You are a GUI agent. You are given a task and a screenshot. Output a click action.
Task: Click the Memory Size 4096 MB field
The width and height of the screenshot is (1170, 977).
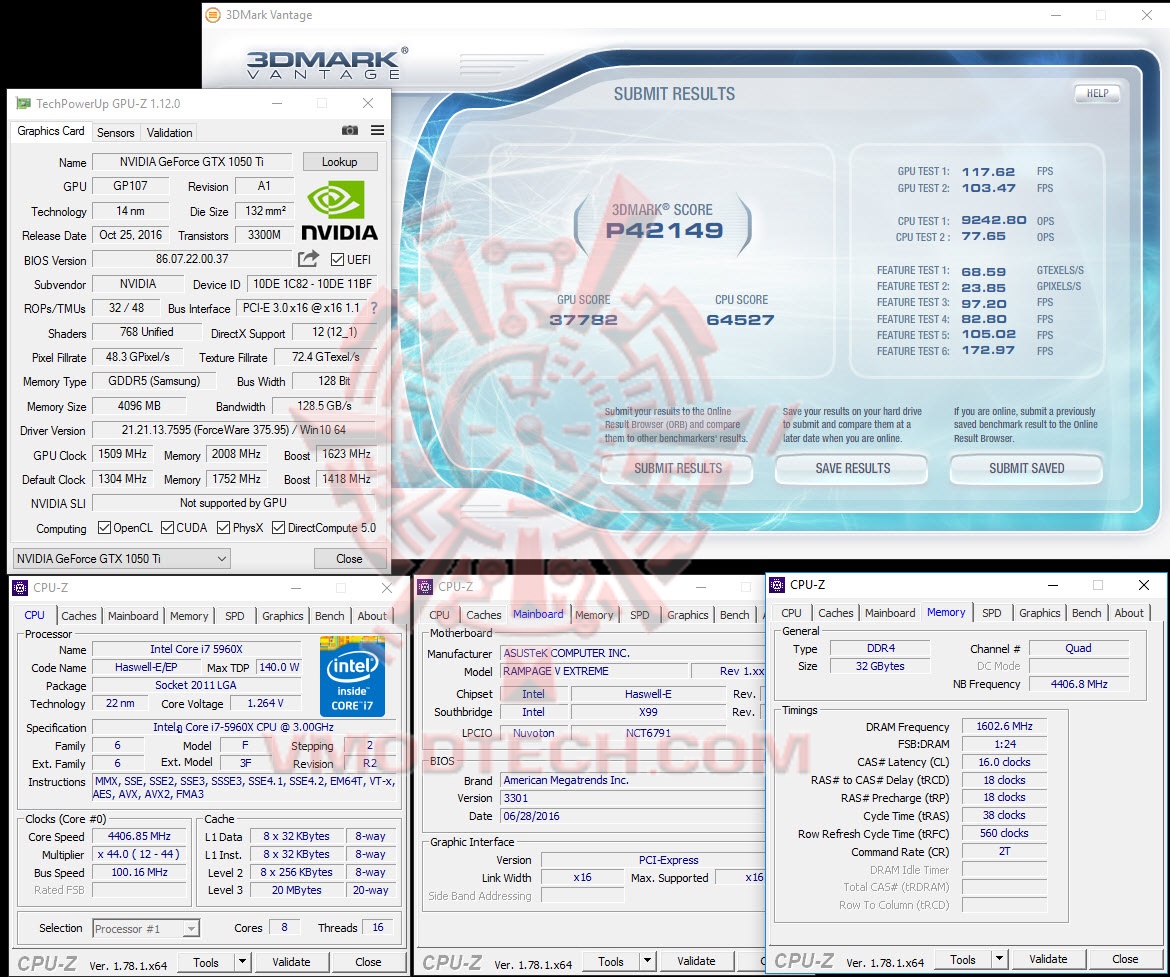[139, 406]
